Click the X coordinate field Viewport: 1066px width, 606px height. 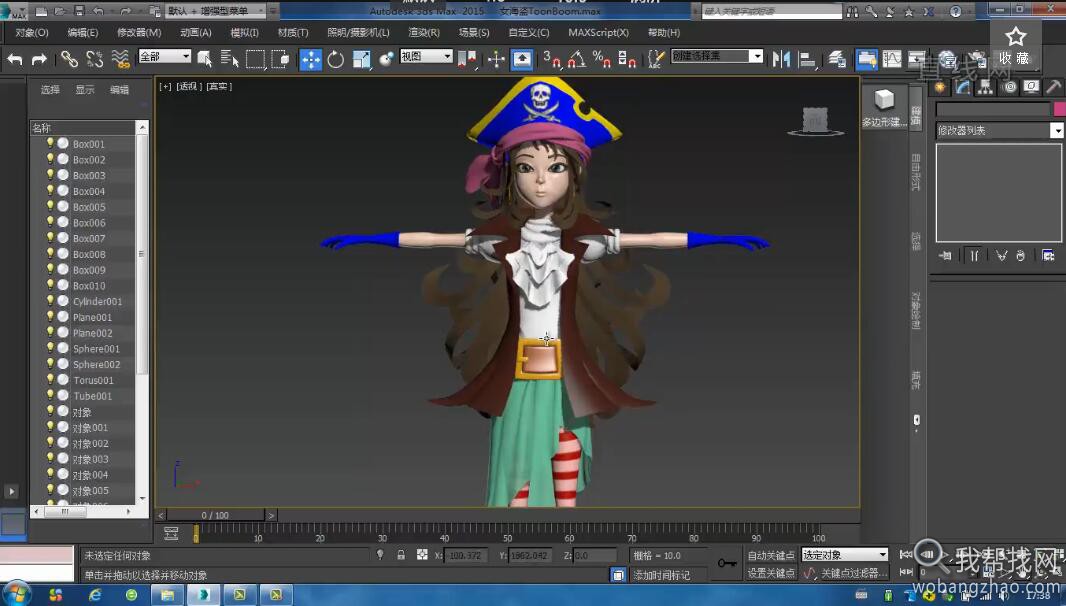[x=465, y=556]
